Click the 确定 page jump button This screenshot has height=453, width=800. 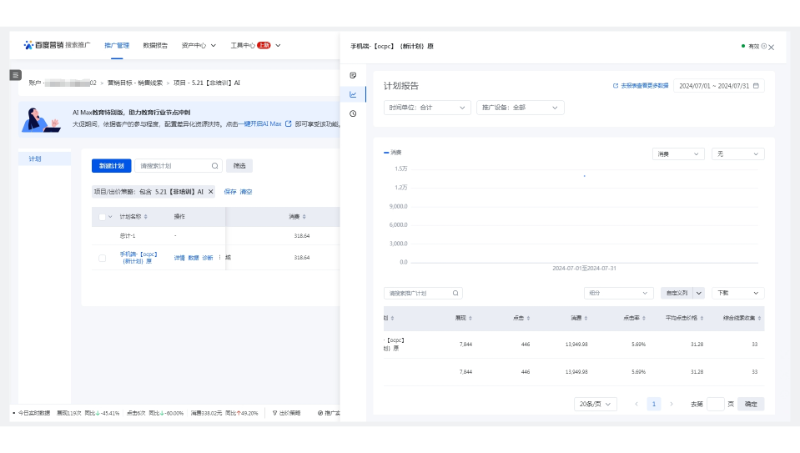(x=751, y=404)
